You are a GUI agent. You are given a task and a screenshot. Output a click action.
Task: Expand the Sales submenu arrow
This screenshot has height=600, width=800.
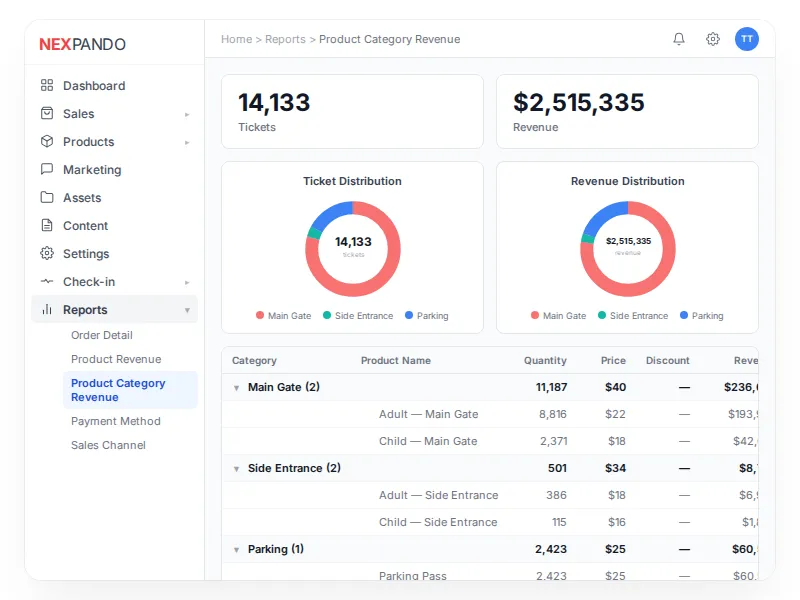[187, 114]
